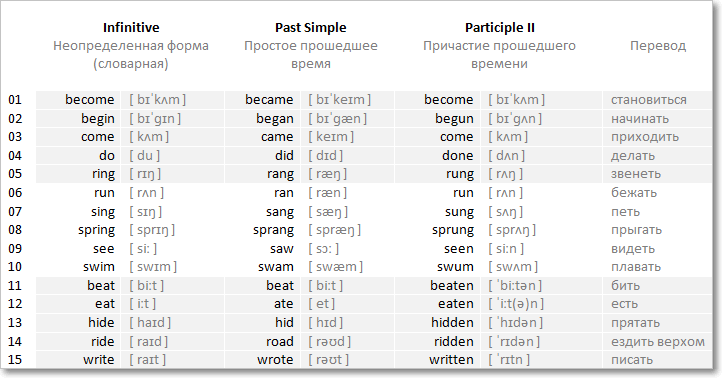Click the Перевод column header
Viewport: 722px width, 378px height.
click(658, 46)
